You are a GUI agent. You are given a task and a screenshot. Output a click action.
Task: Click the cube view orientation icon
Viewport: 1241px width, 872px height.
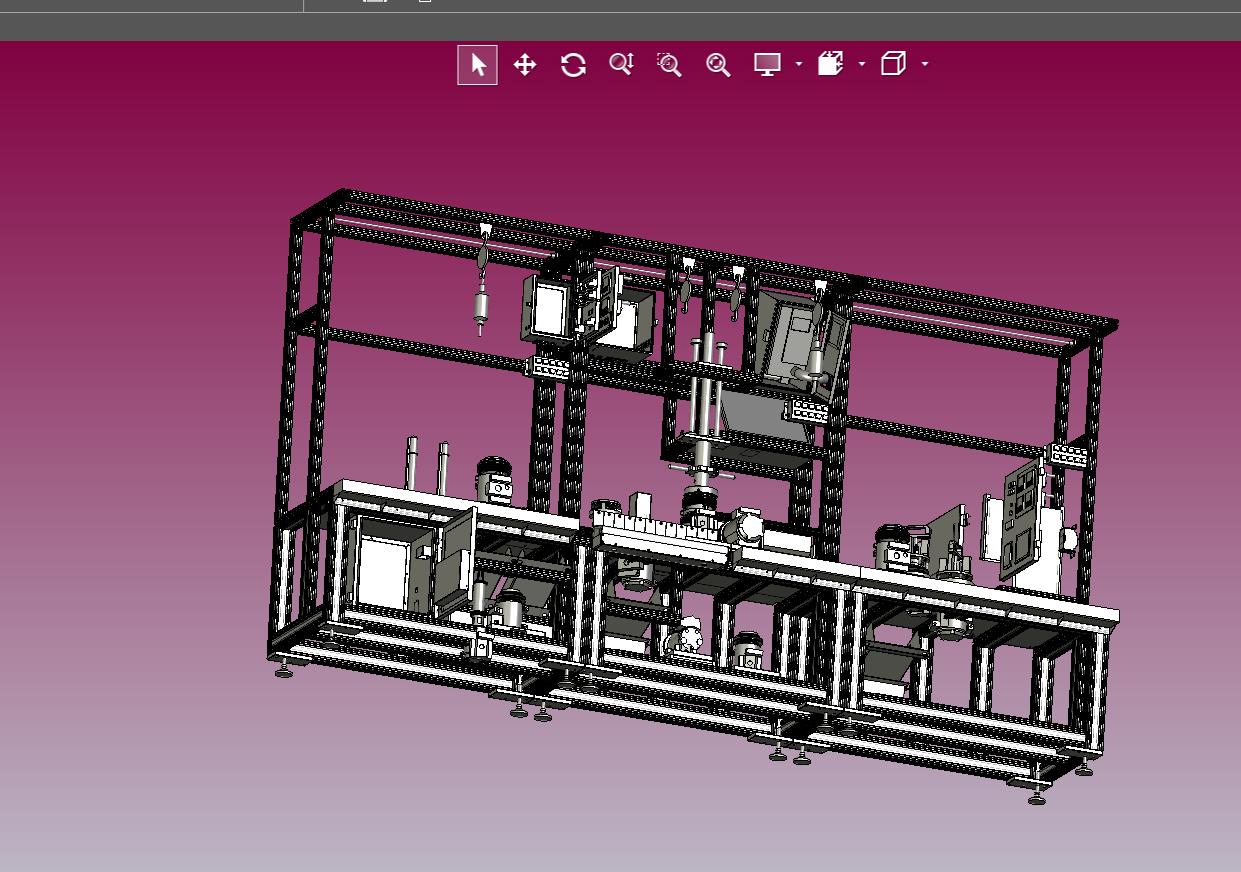tap(893, 64)
